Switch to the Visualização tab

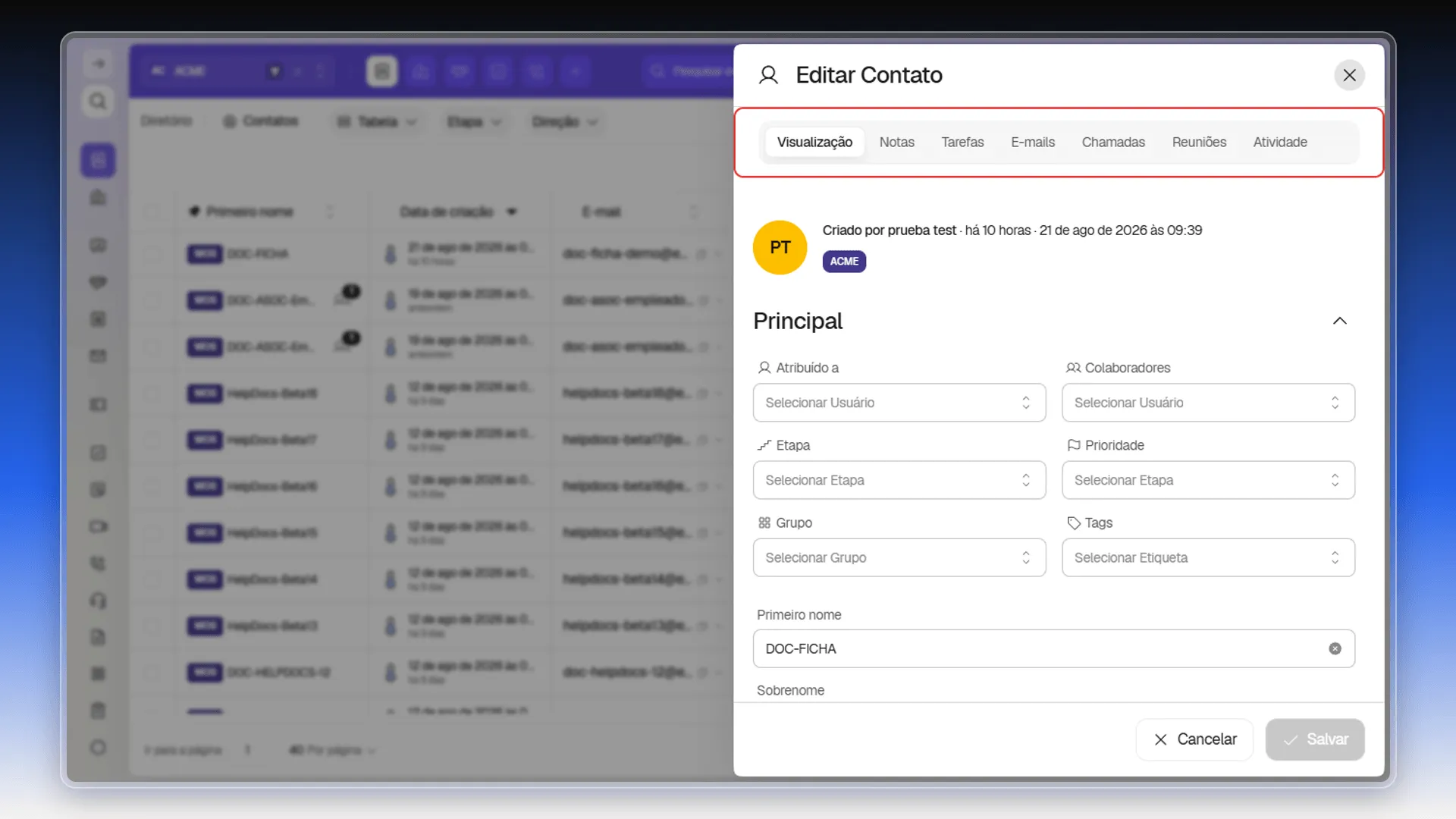(814, 142)
